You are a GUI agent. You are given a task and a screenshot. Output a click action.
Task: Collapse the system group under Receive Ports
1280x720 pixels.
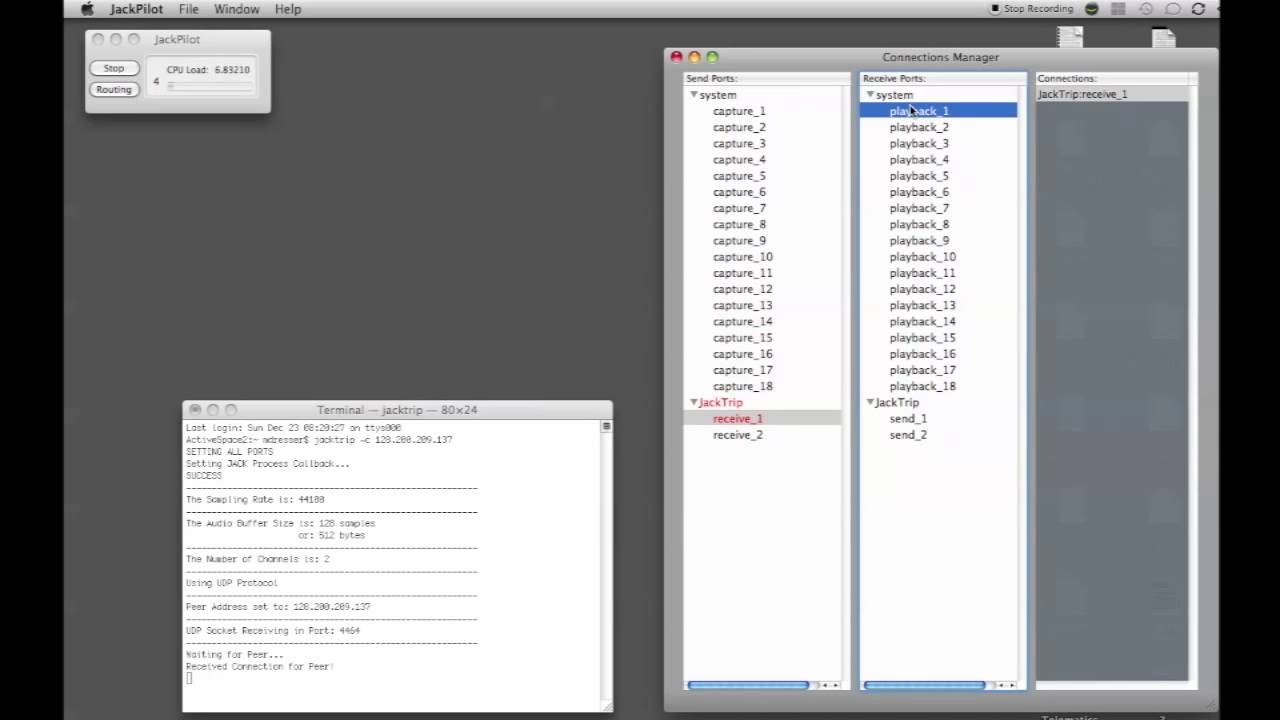coord(870,95)
